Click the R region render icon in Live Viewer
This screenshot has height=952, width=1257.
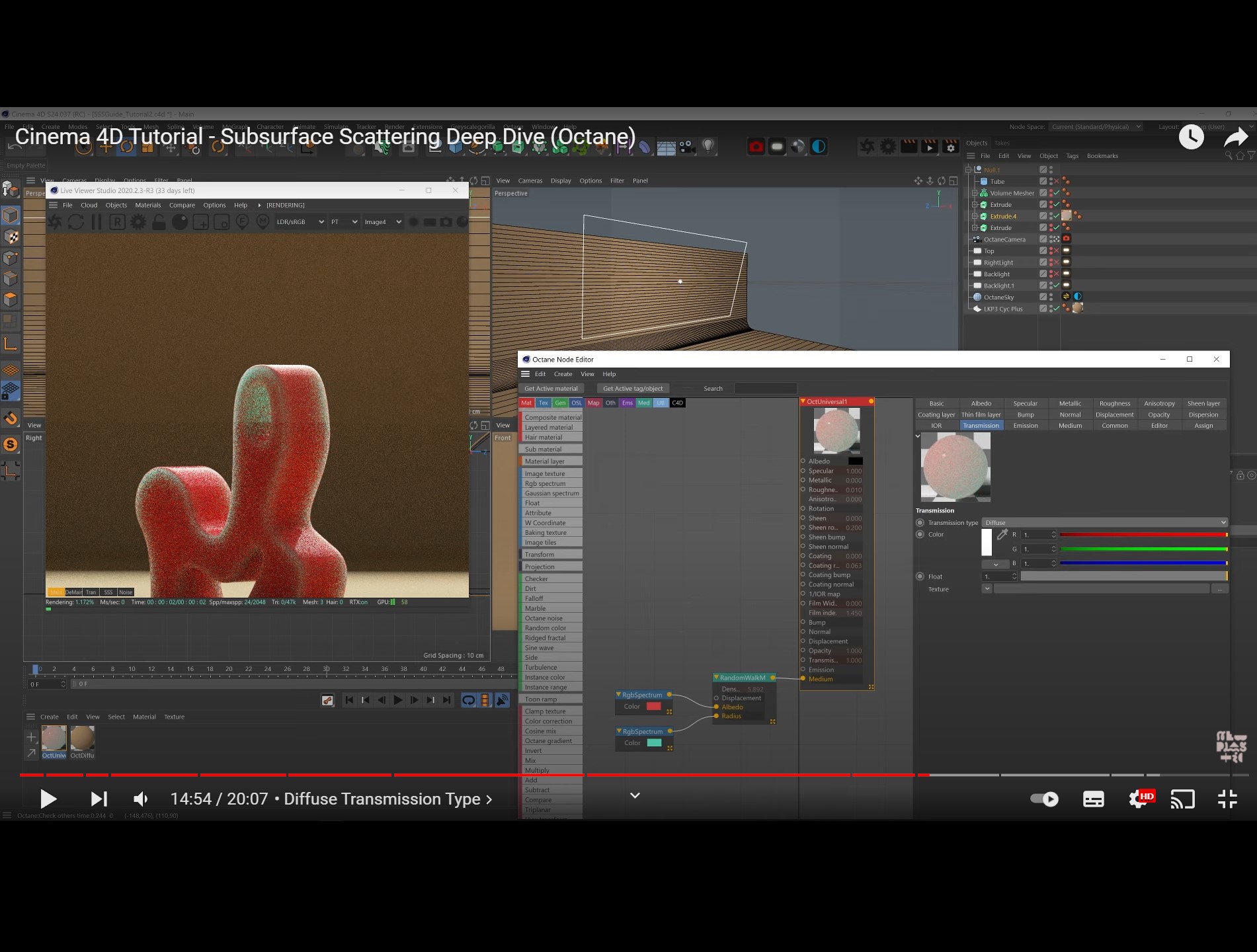point(117,222)
